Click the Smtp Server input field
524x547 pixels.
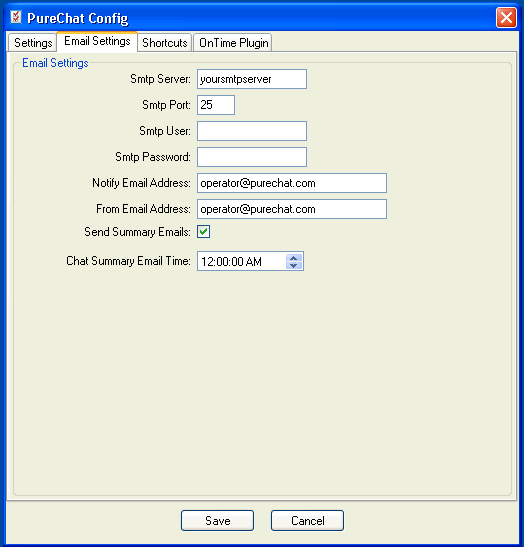point(252,79)
